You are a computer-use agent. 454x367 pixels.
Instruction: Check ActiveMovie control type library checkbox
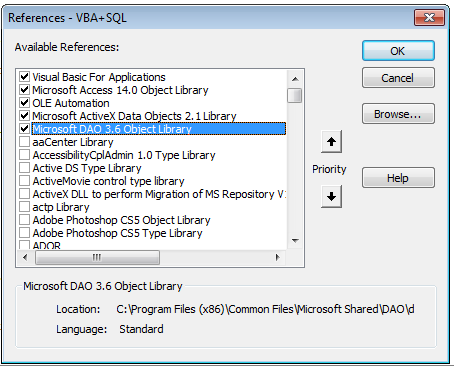pos(24,181)
